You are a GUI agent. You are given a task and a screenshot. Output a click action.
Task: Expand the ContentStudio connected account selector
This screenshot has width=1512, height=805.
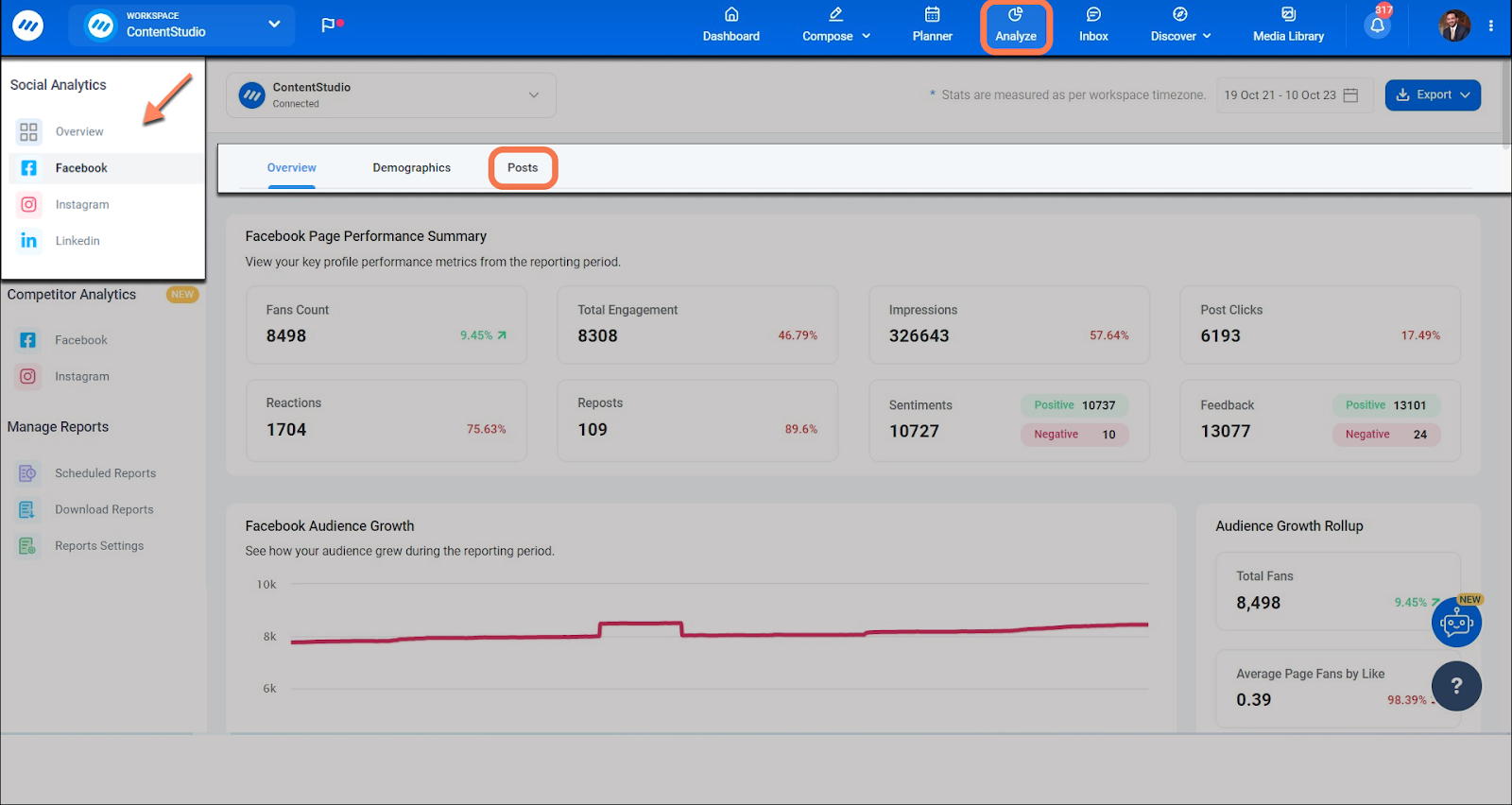[391, 95]
